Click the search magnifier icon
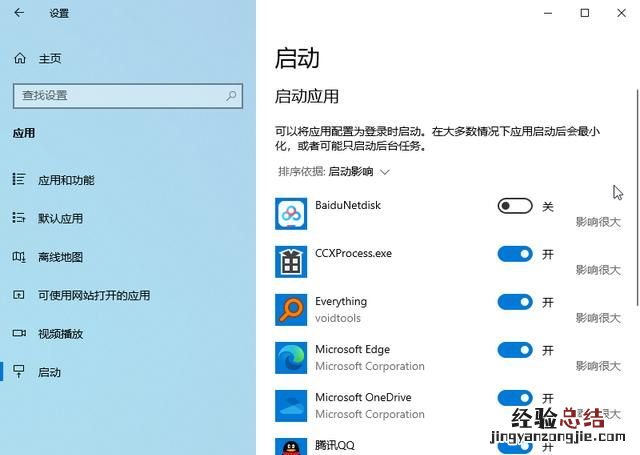Screen dimensions: 640x455 pyautogui.click(x=231, y=96)
